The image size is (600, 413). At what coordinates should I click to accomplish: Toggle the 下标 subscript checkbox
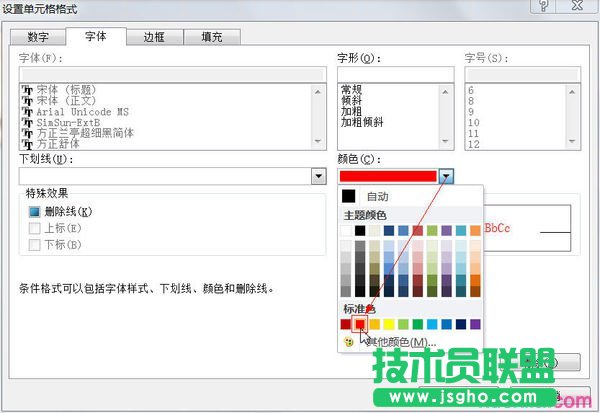pyautogui.click(x=35, y=244)
